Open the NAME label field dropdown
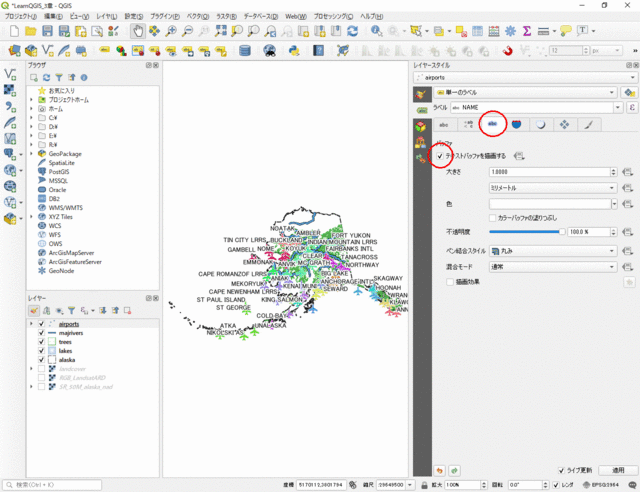Screen dimensions: 640x492 point(618,107)
